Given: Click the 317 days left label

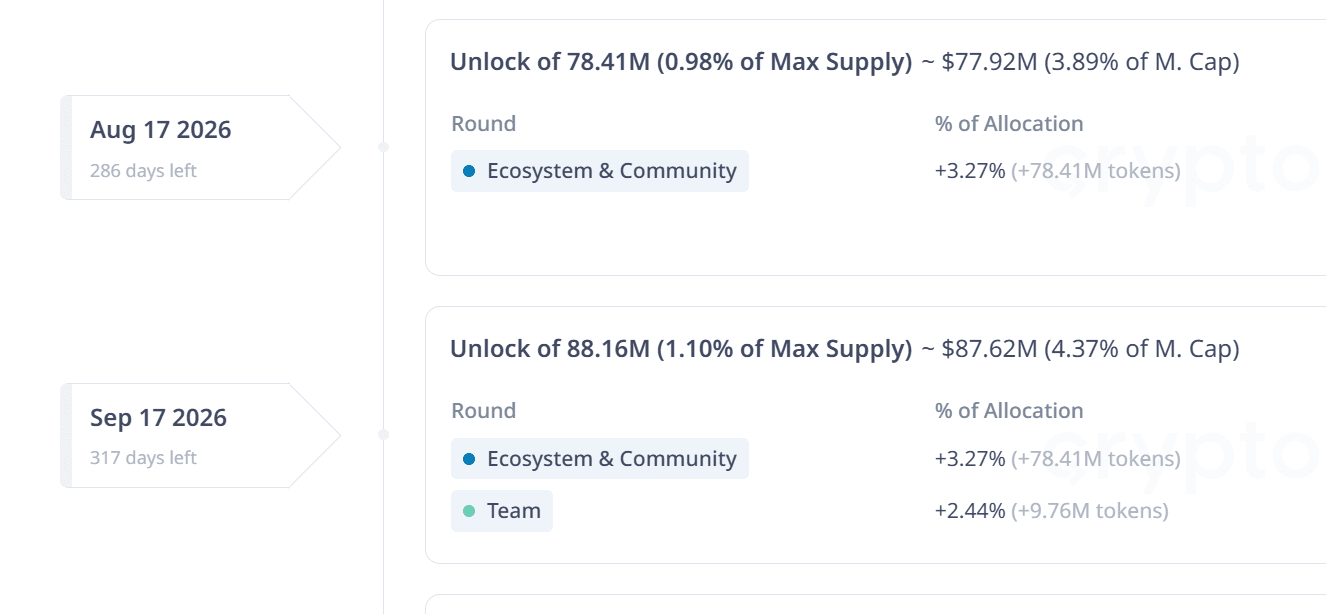Looking at the screenshot, I should pyautogui.click(x=143, y=458).
